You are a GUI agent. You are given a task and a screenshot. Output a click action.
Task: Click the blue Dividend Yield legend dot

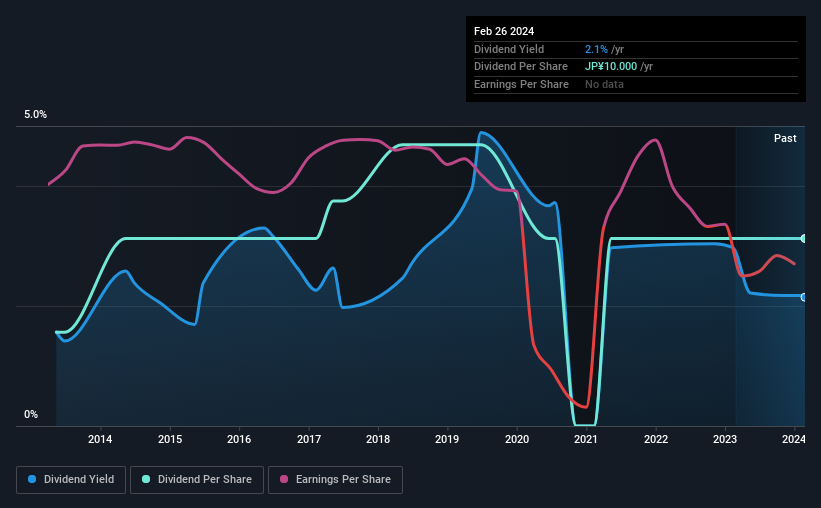click(32, 479)
